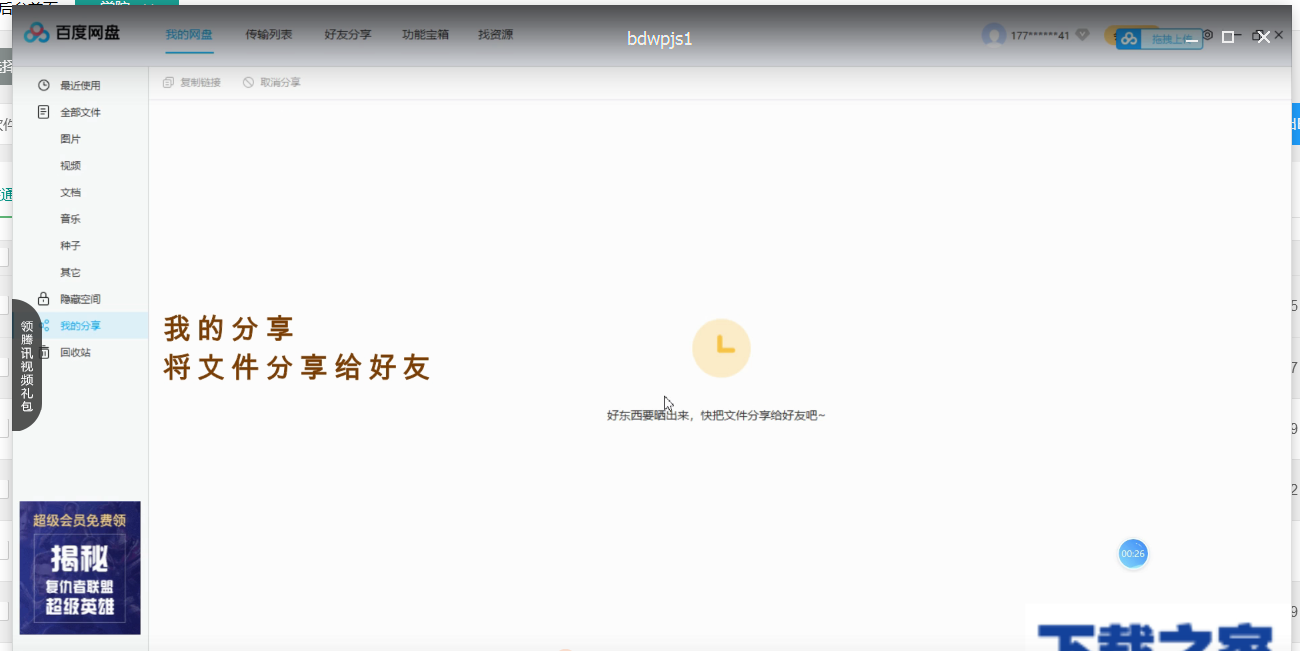Image resolution: width=1300 pixels, height=651 pixels.
Task: Open the 超级会员免费领 promo banner
Action: (80, 569)
